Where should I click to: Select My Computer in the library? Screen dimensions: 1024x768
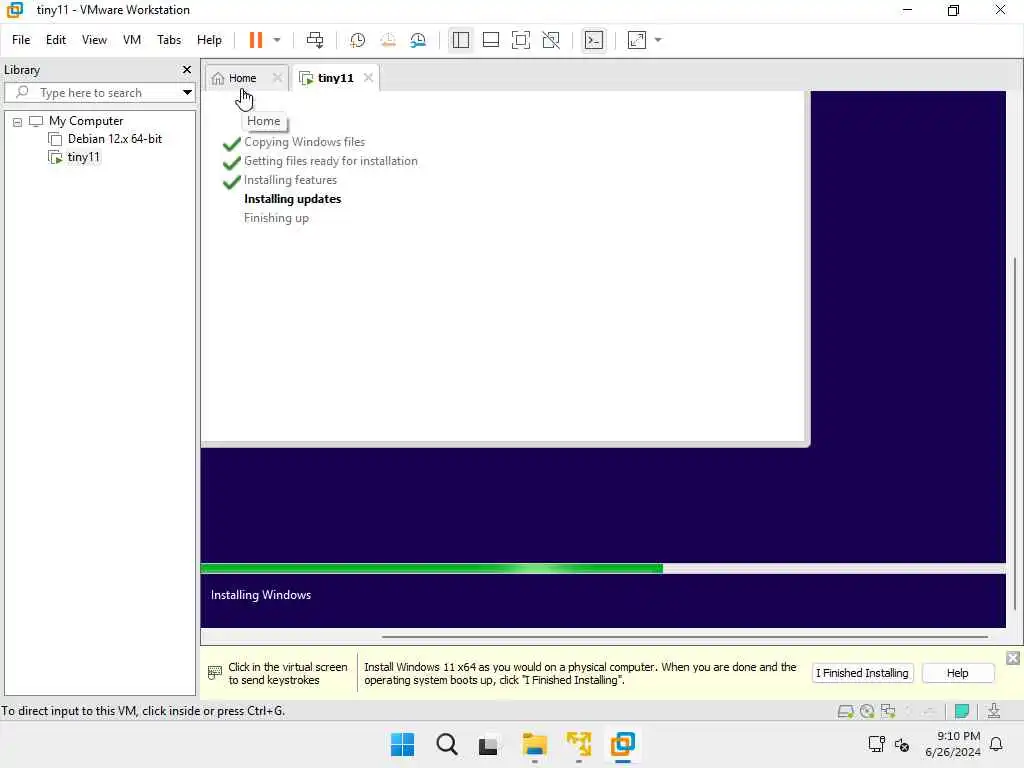point(86,121)
